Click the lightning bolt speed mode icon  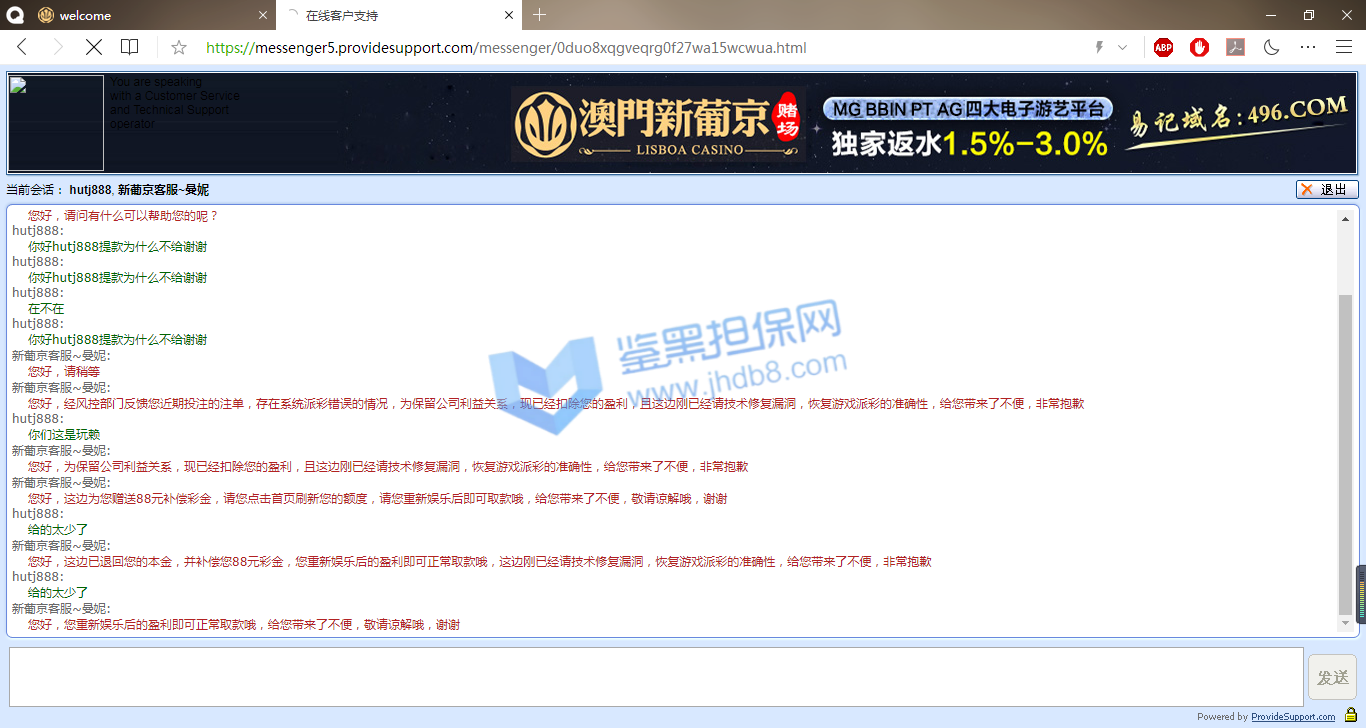[x=1100, y=47]
